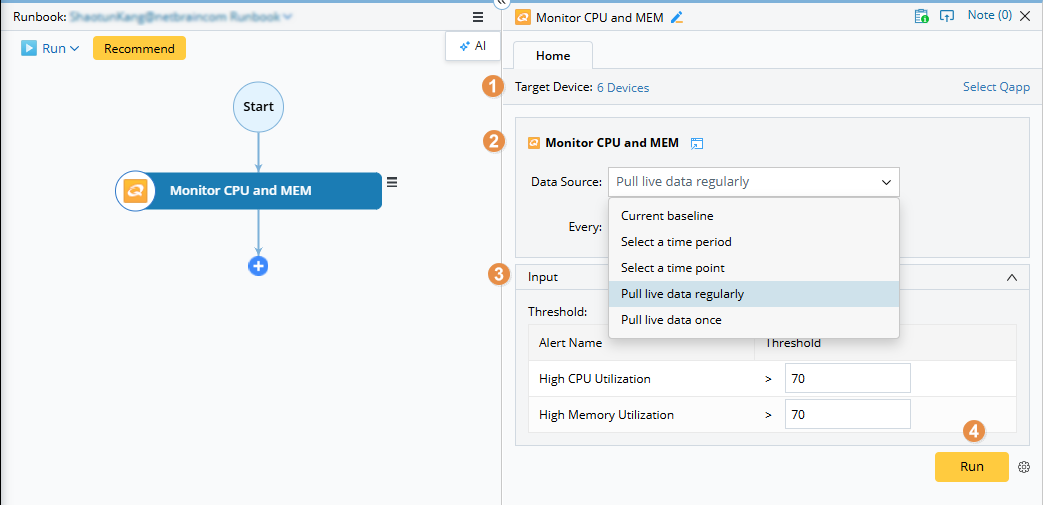
Task: Click the share screen icon near Note
Action: coord(947,16)
